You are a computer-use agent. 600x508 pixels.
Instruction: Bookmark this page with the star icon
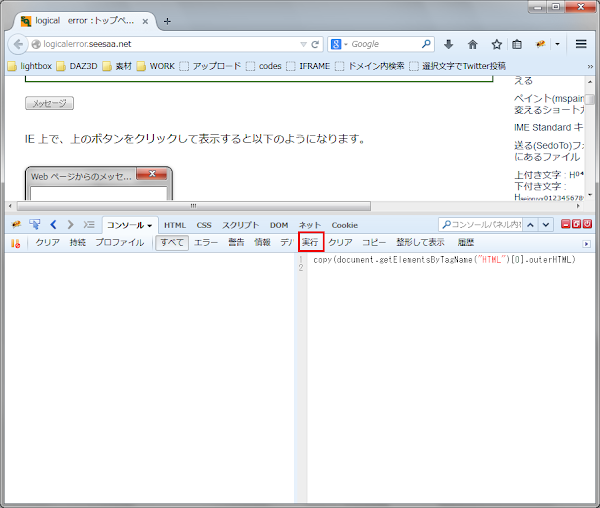(x=497, y=44)
